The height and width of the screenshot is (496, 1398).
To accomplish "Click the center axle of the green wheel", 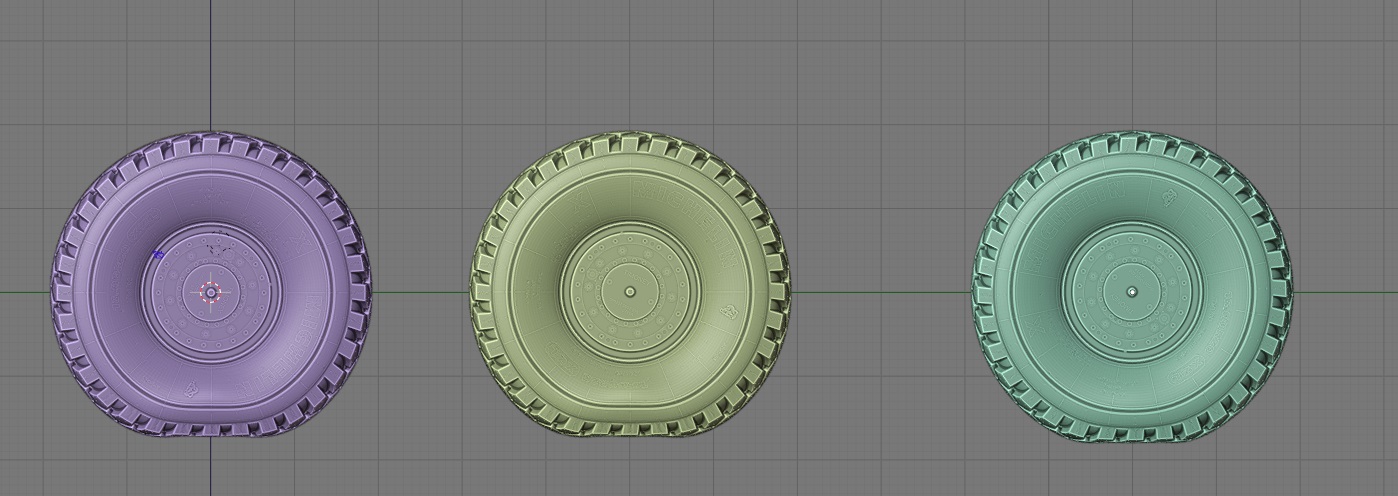I will (630, 292).
